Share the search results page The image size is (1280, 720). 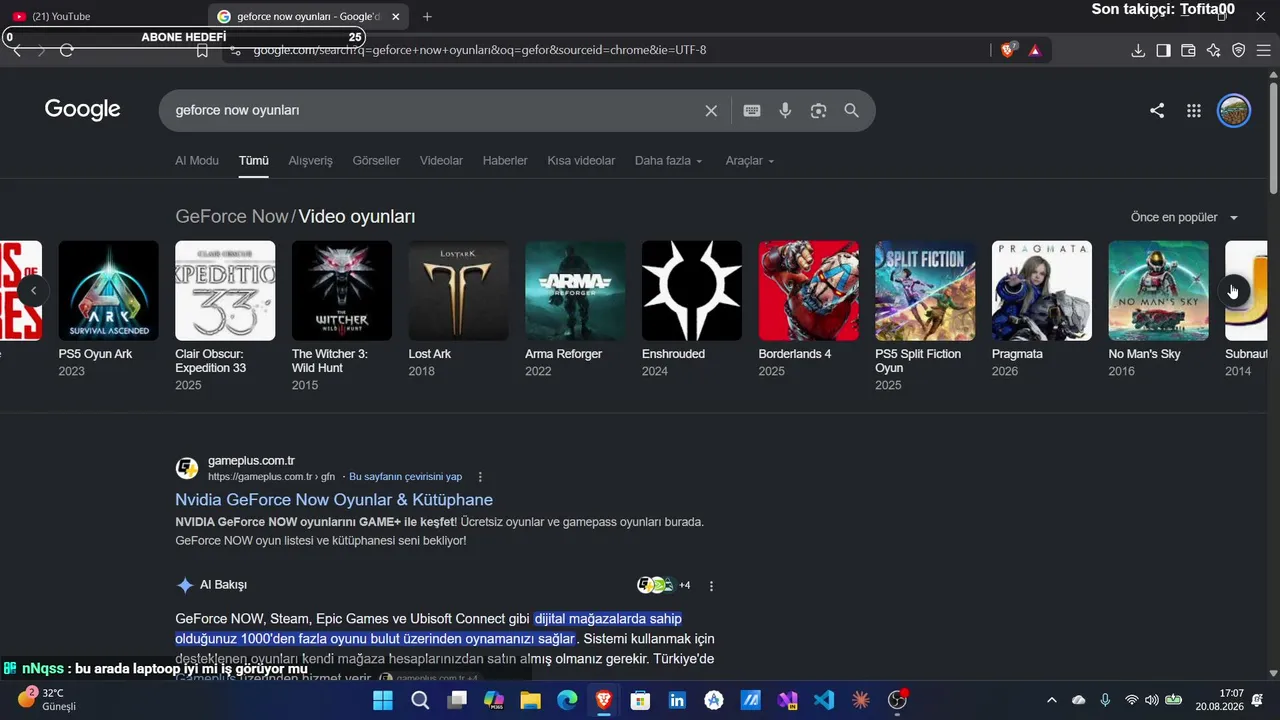coord(1157,111)
